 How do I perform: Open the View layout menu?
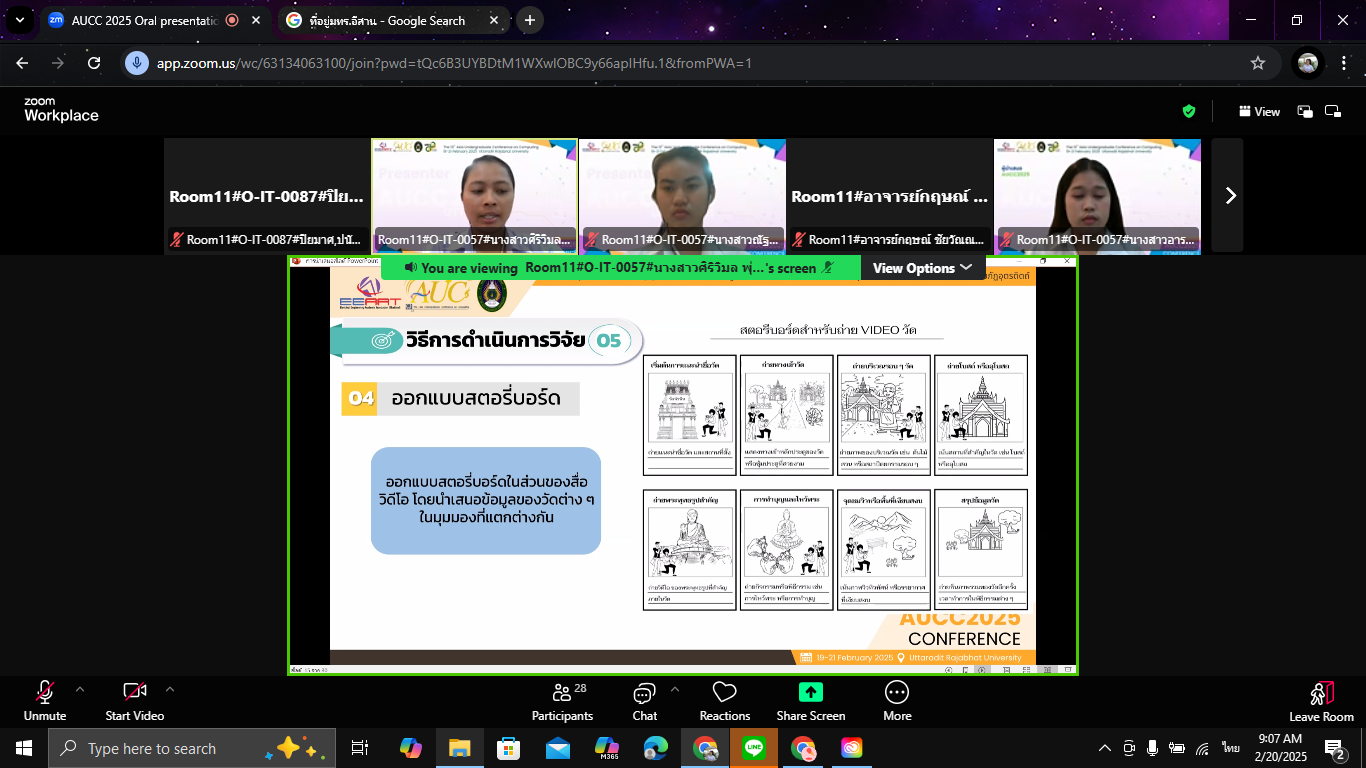pos(1259,112)
